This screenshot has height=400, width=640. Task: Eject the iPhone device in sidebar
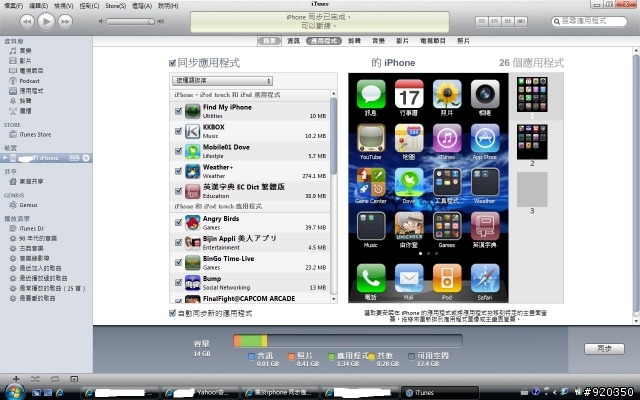coord(86,158)
